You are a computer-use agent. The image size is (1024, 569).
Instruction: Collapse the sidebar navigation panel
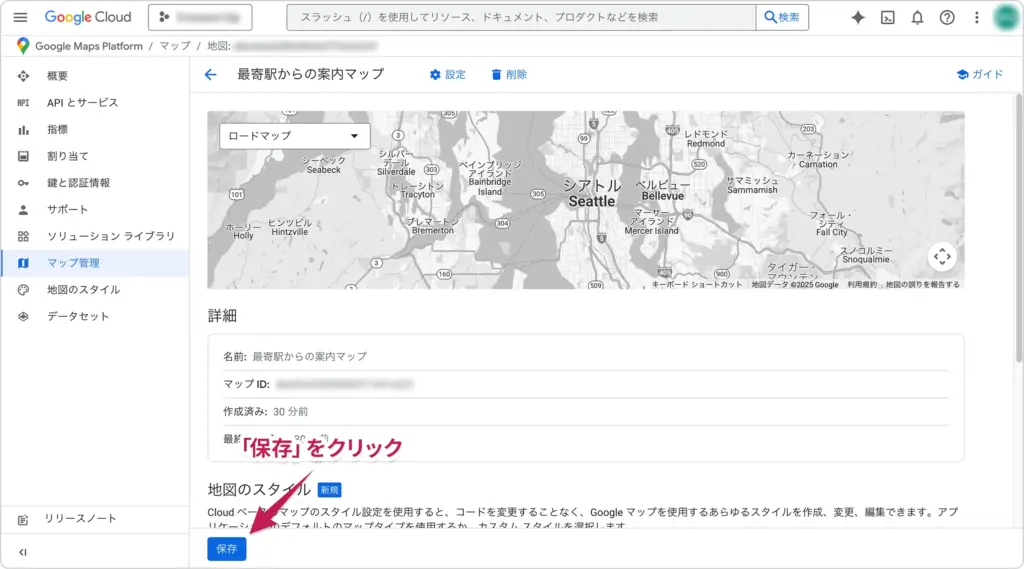(x=23, y=552)
